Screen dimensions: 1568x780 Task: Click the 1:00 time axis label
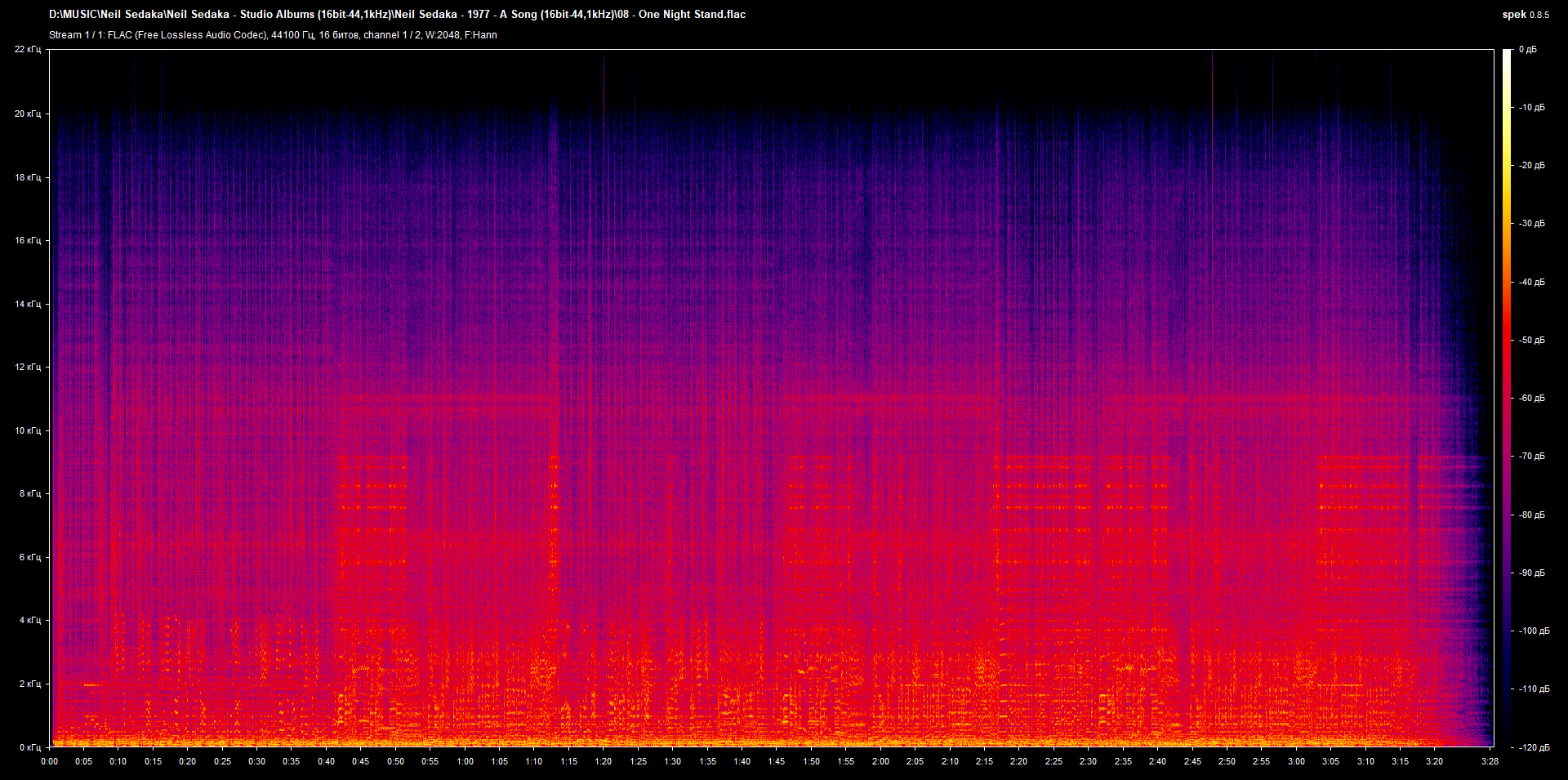[465, 761]
